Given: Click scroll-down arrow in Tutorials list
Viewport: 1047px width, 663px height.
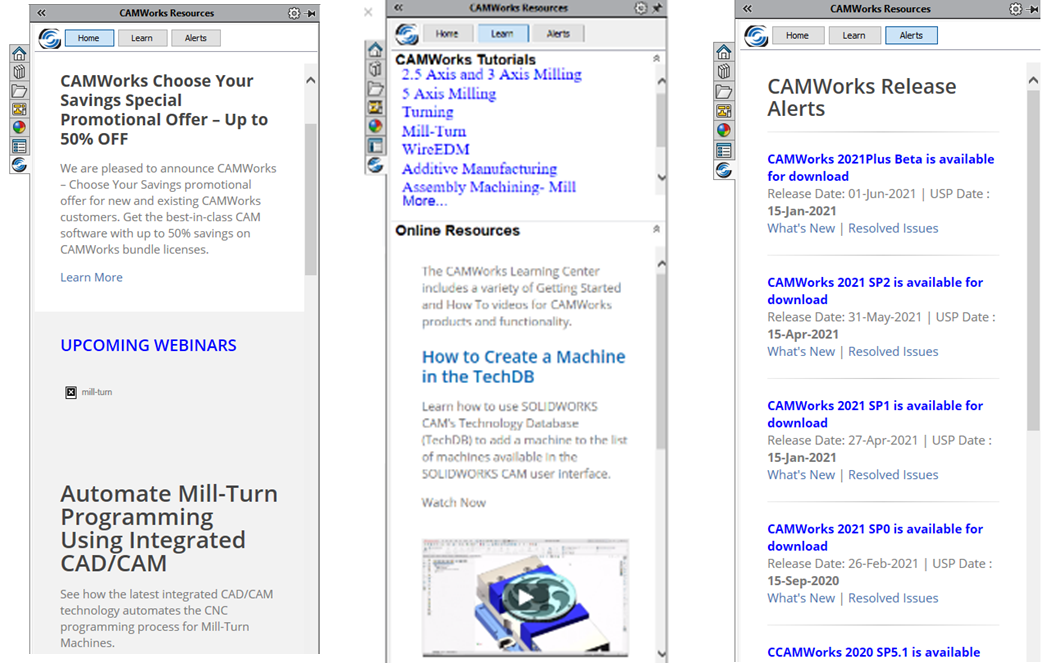Looking at the screenshot, I should click(x=661, y=178).
